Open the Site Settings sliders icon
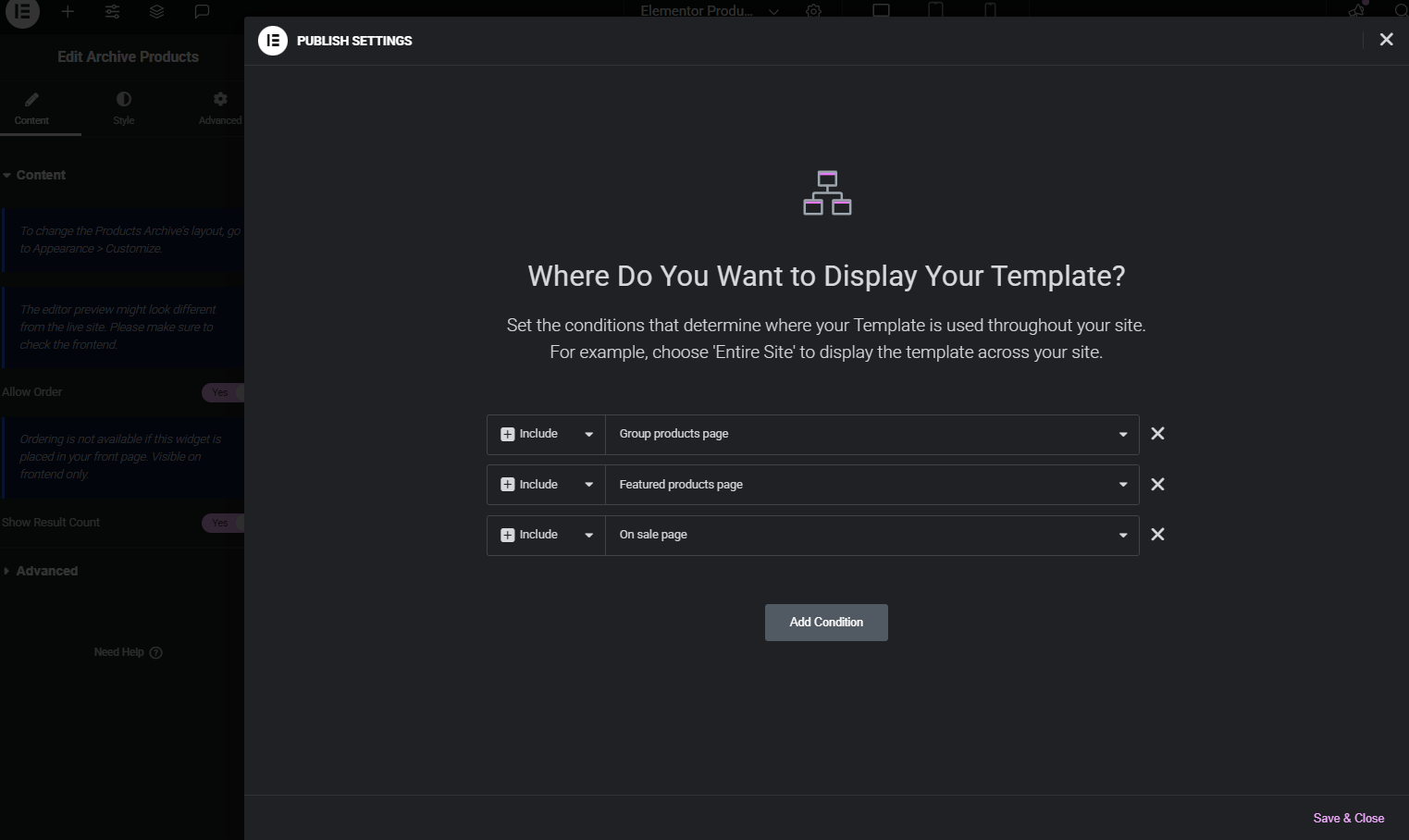 (x=112, y=12)
